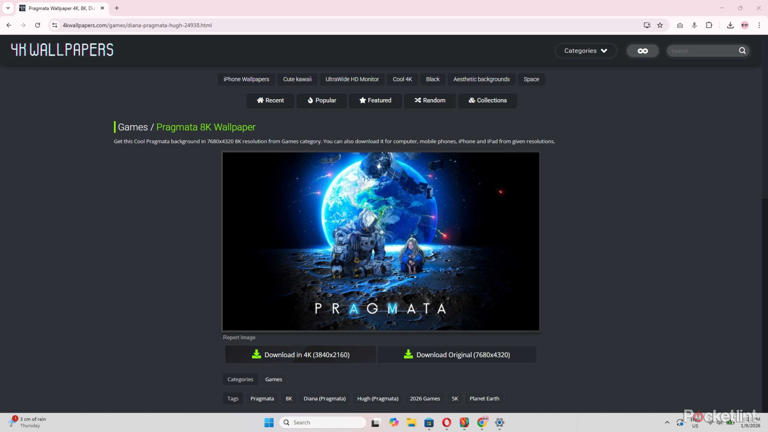Open the Planet Earth tag
The image size is (768, 432).
[x=484, y=398]
